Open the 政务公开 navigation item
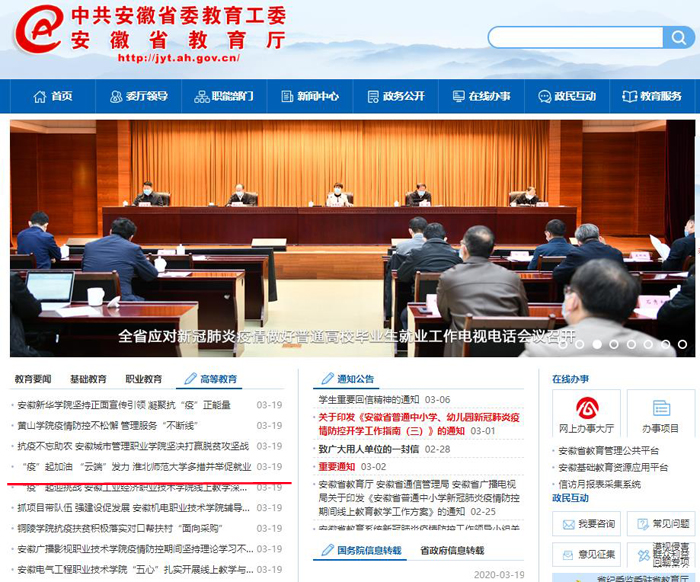 (x=397, y=97)
